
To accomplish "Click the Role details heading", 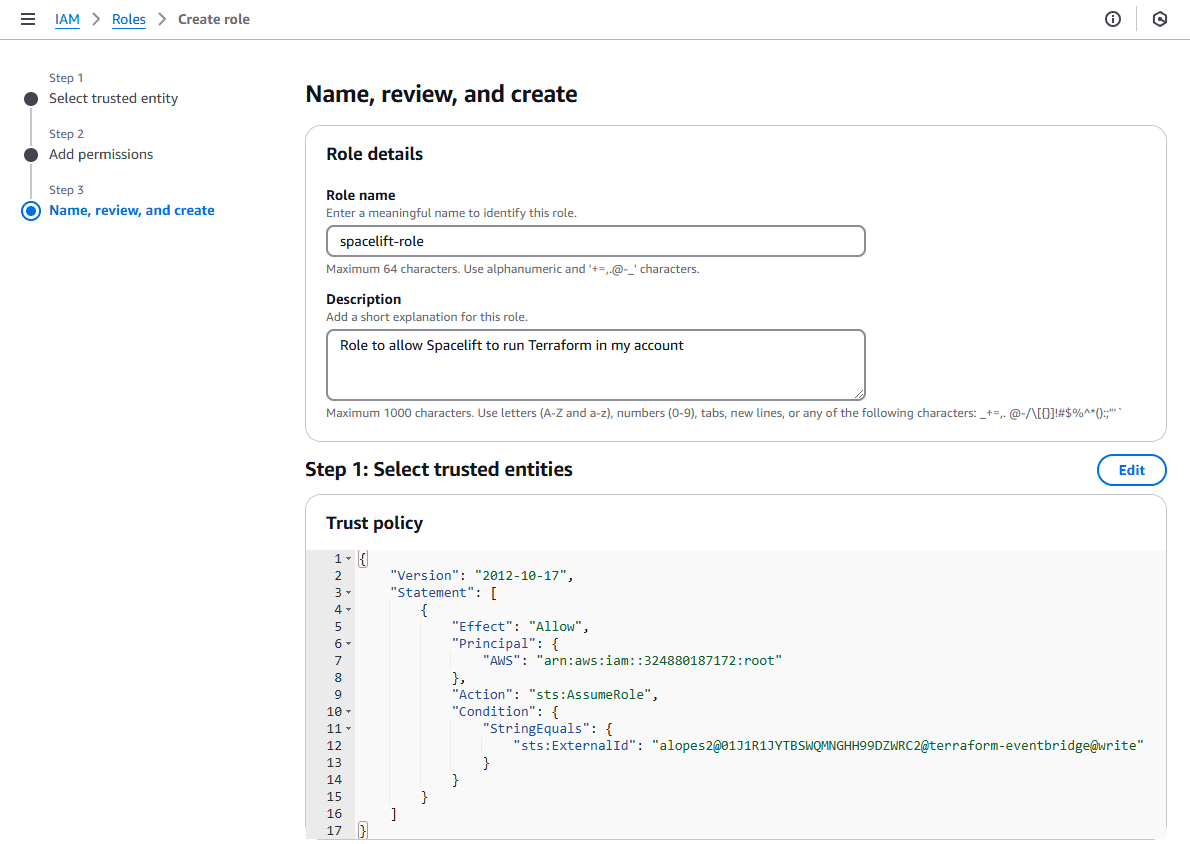I will pos(374,154).
